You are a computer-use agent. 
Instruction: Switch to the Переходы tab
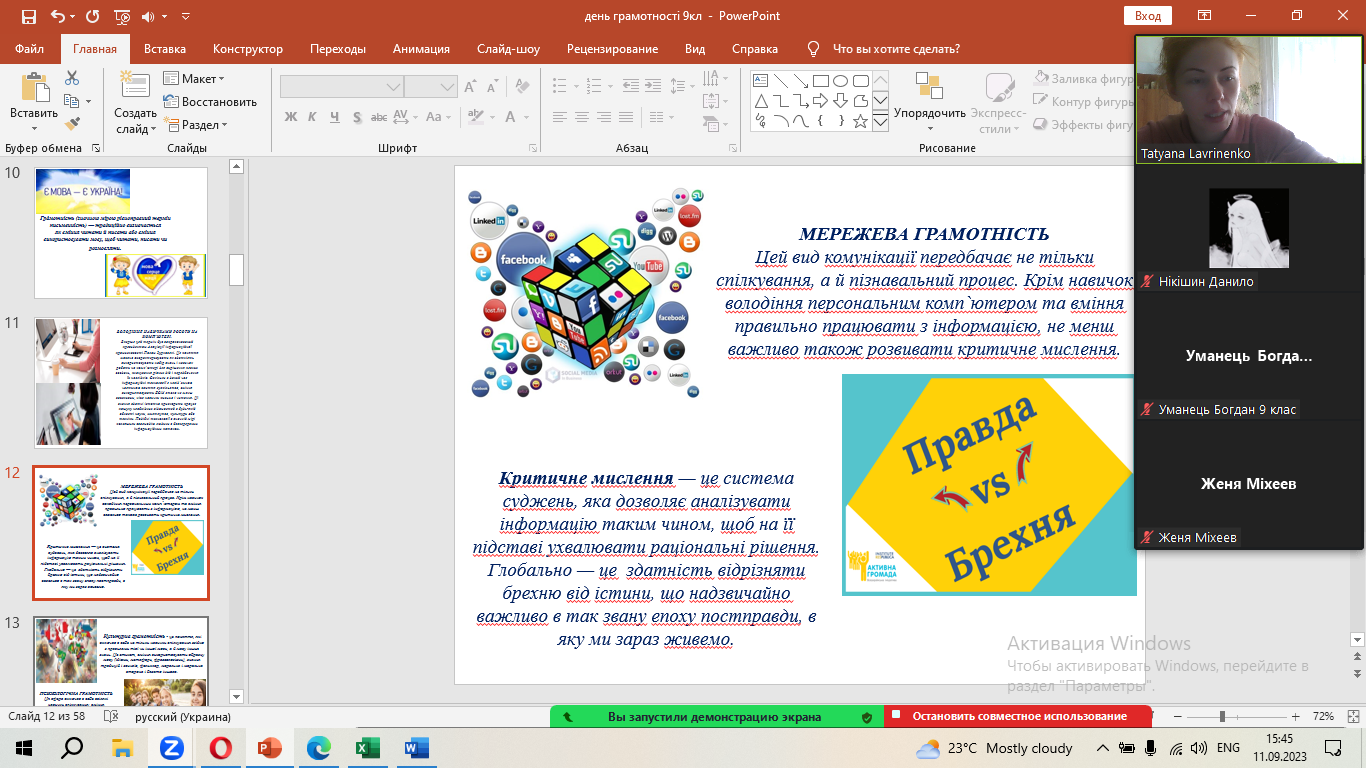pyautogui.click(x=338, y=49)
